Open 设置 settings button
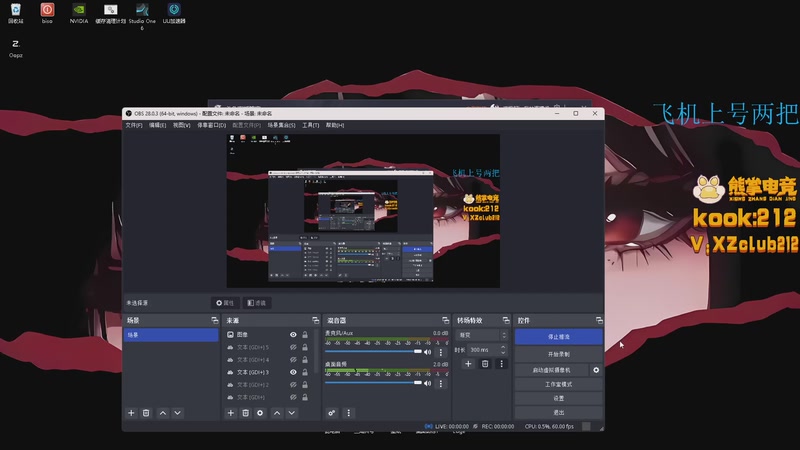This screenshot has width=800, height=450. [x=559, y=398]
